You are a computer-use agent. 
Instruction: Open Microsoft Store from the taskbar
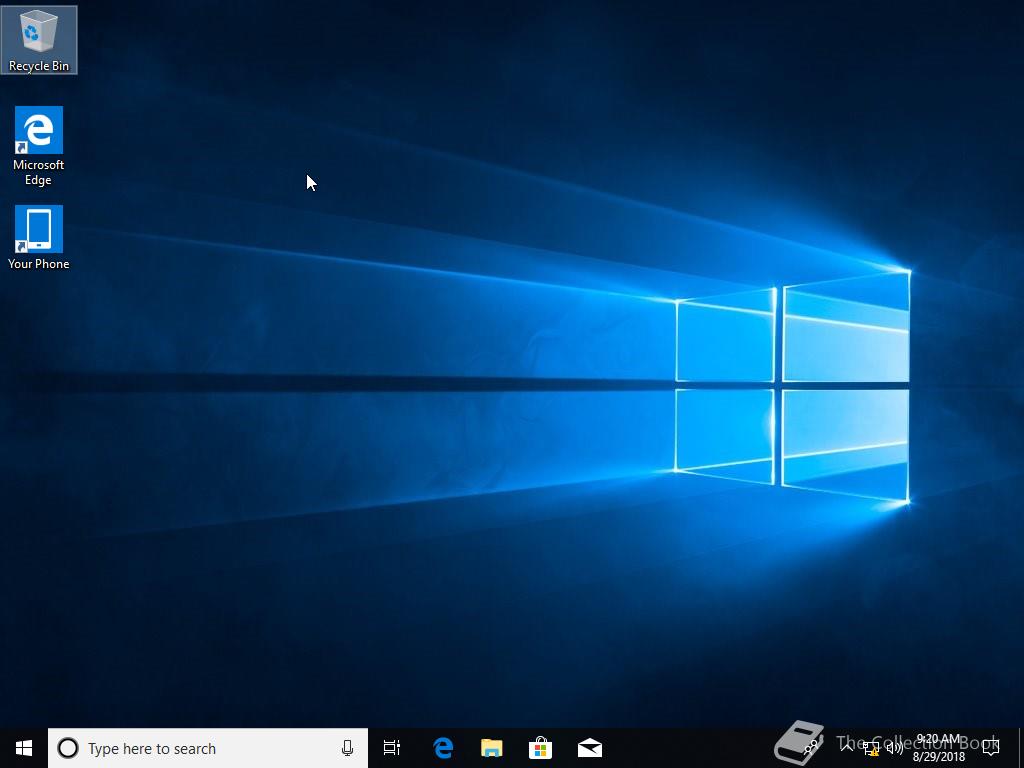pos(541,748)
